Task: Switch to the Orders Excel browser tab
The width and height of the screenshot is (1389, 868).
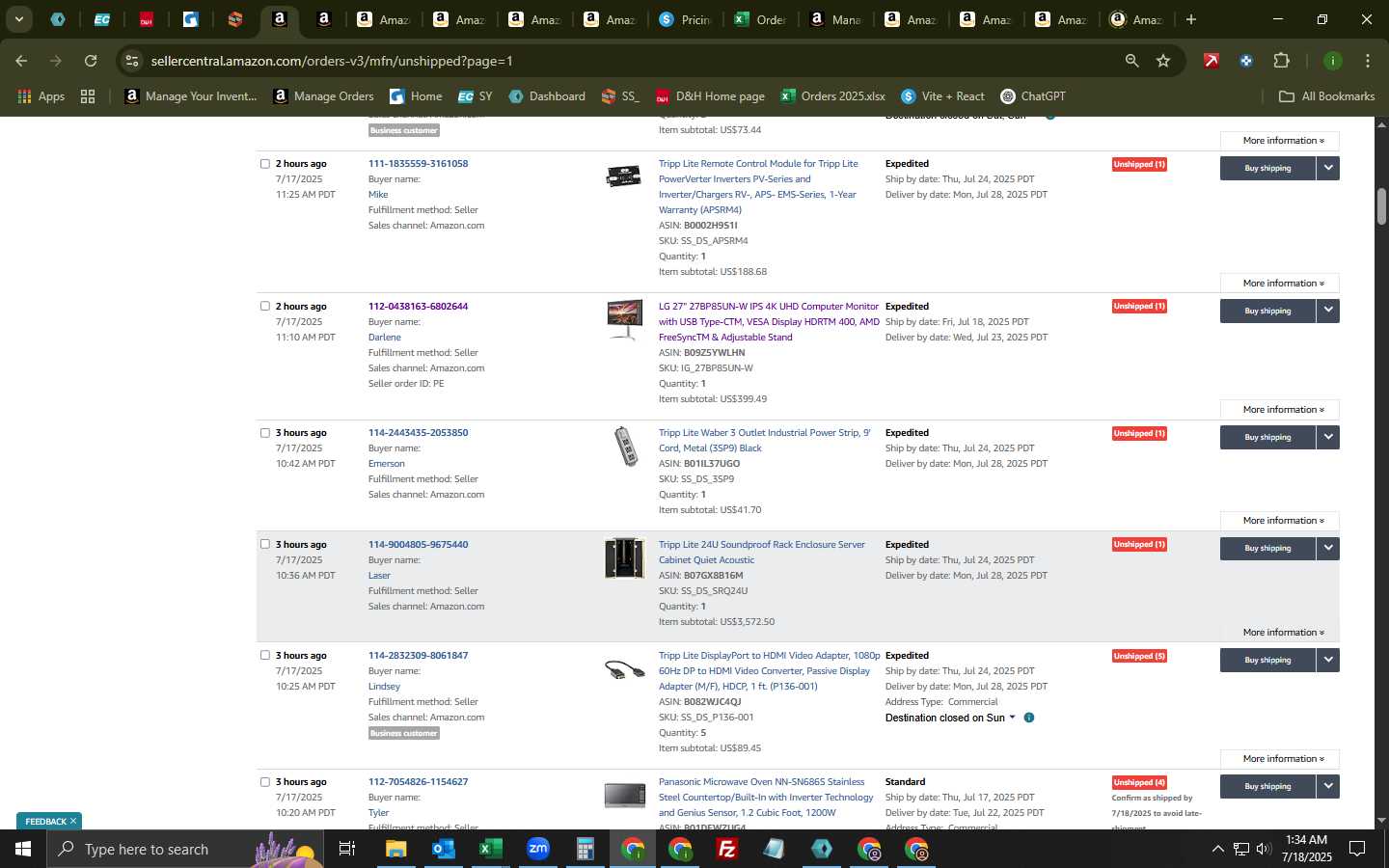Action: tap(761, 19)
